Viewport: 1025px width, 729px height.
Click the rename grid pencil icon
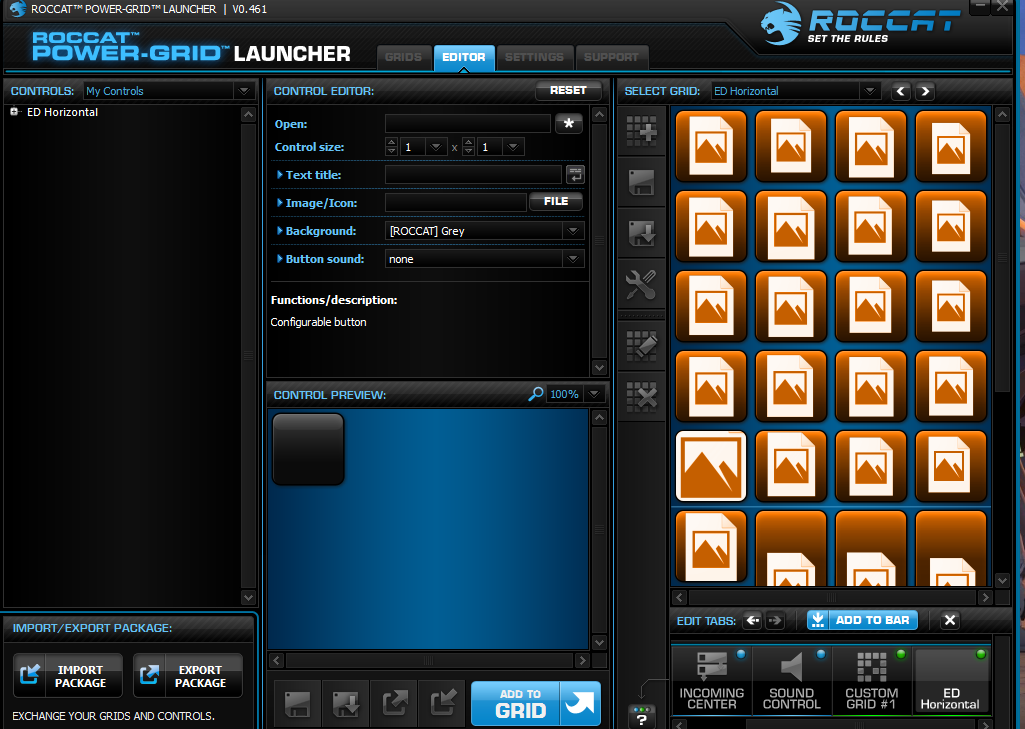point(641,345)
